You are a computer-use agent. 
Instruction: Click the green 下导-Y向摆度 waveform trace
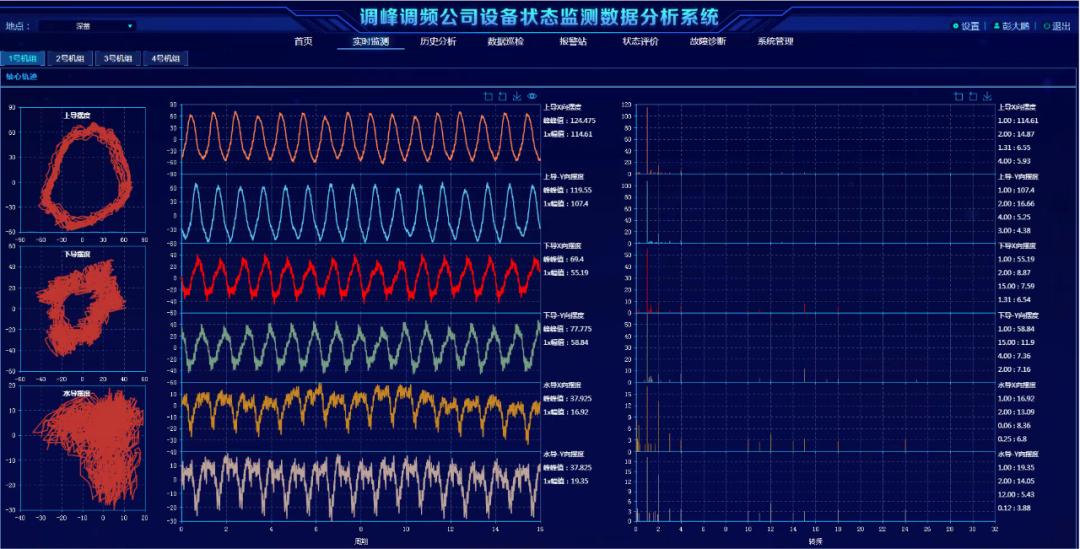(360, 346)
